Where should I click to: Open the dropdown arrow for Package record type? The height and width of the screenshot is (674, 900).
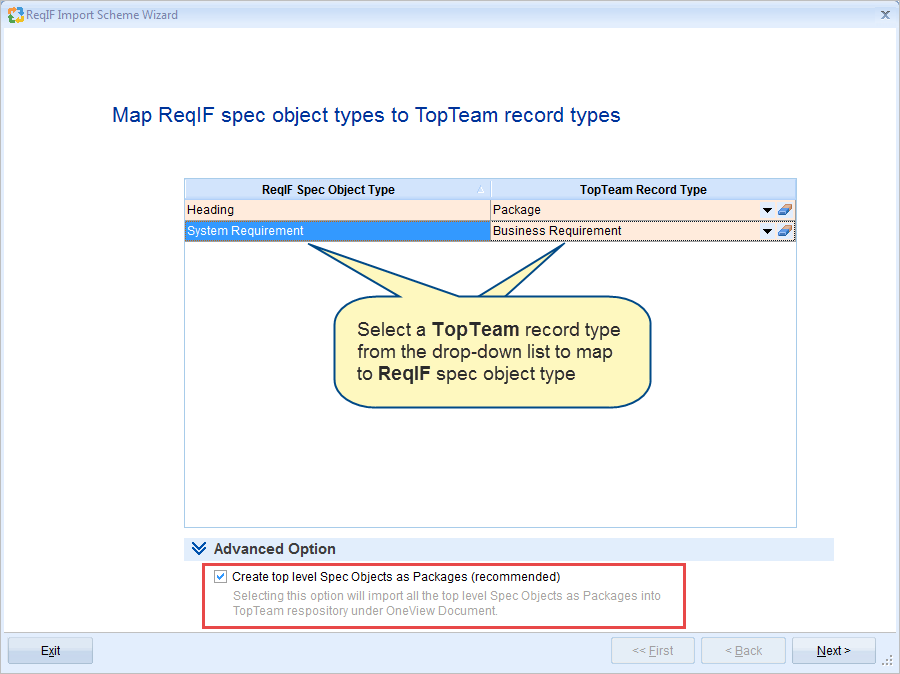tap(767, 210)
